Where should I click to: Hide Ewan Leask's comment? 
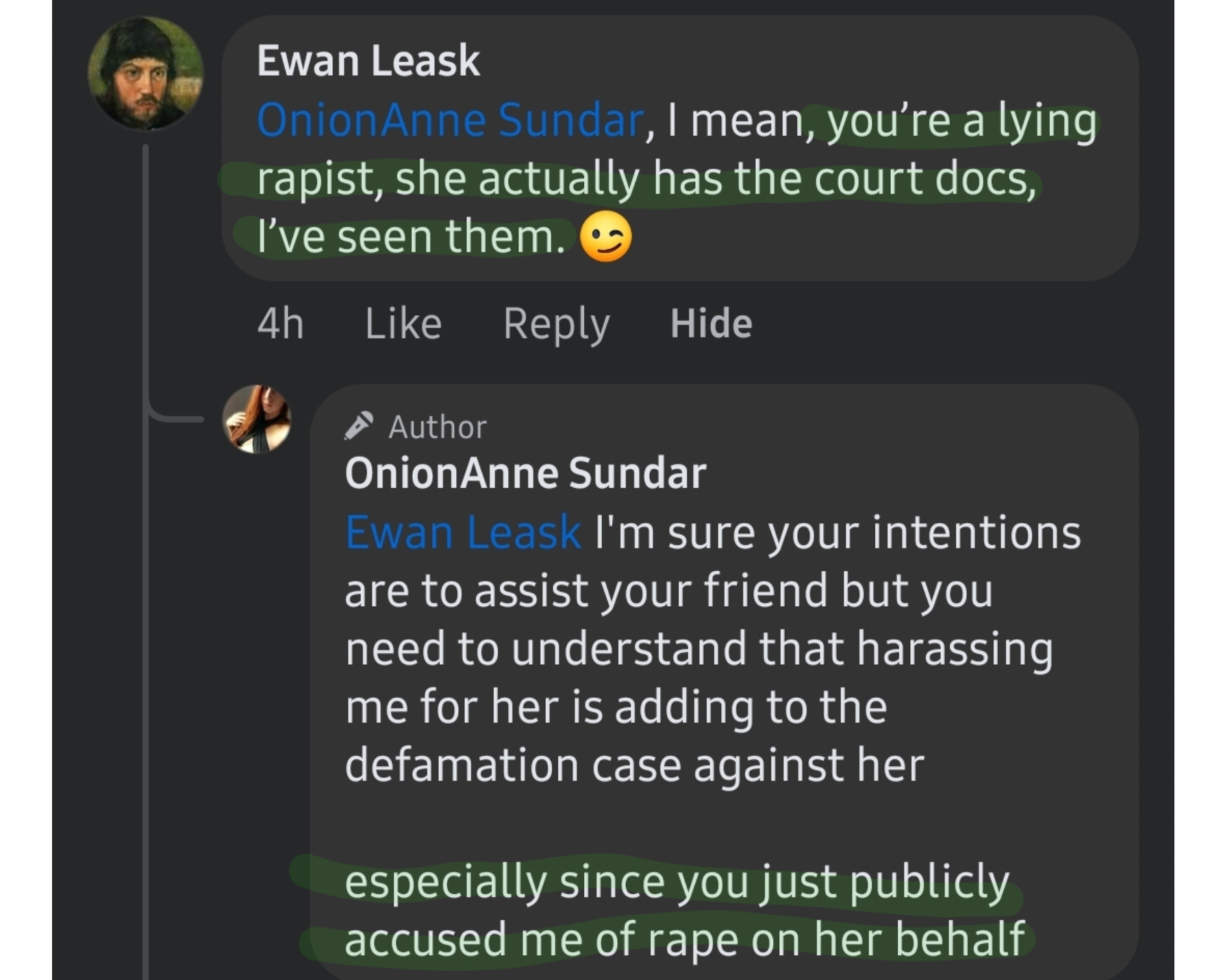pos(711,324)
